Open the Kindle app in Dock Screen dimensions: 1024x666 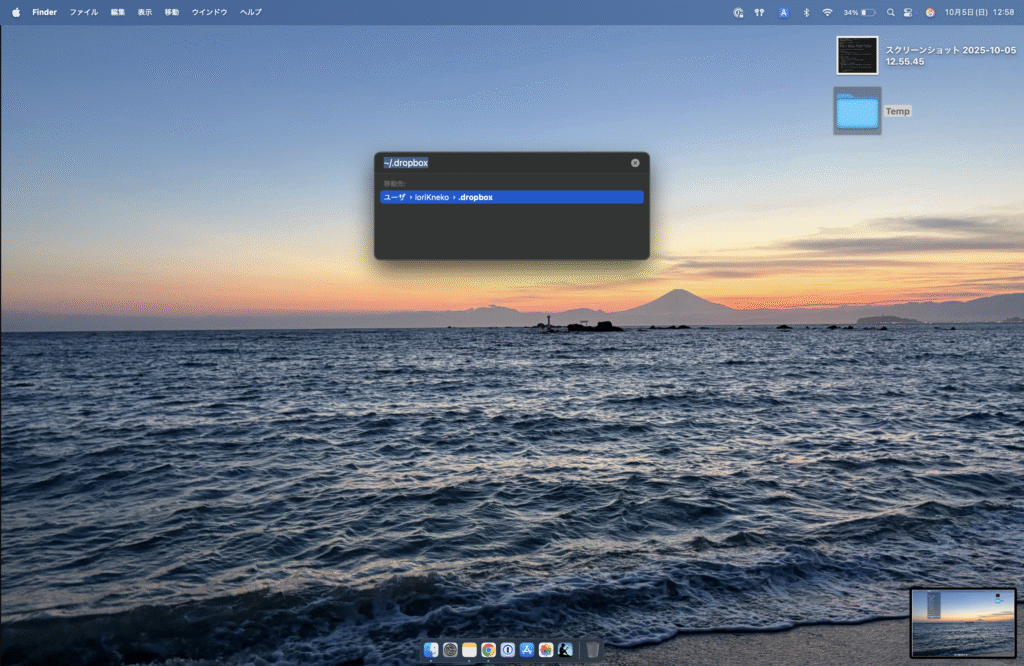(565, 650)
